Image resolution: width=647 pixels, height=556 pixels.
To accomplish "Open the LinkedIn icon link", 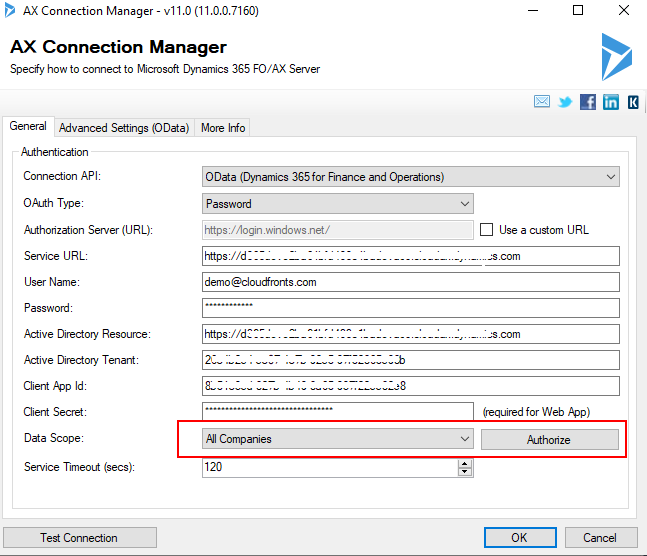I will pyautogui.click(x=611, y=102).
